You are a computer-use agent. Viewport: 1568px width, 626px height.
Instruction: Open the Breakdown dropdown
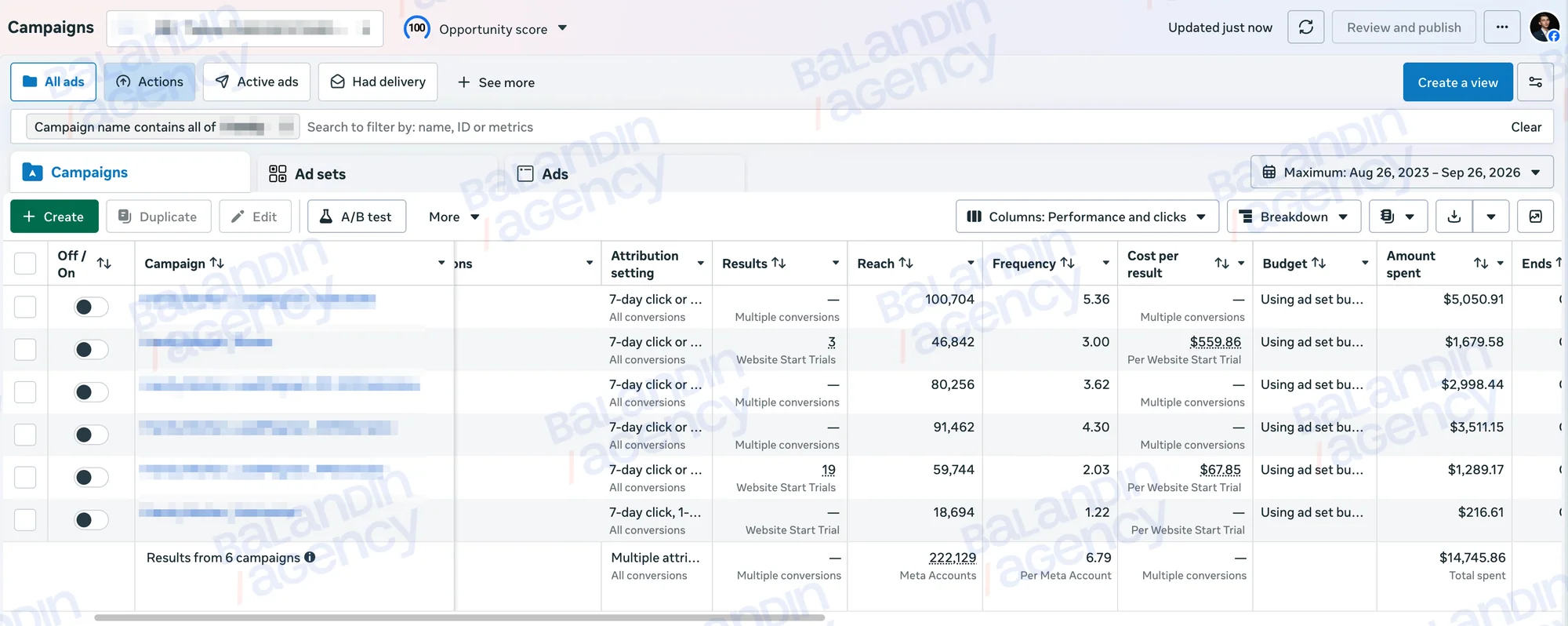1294,217
